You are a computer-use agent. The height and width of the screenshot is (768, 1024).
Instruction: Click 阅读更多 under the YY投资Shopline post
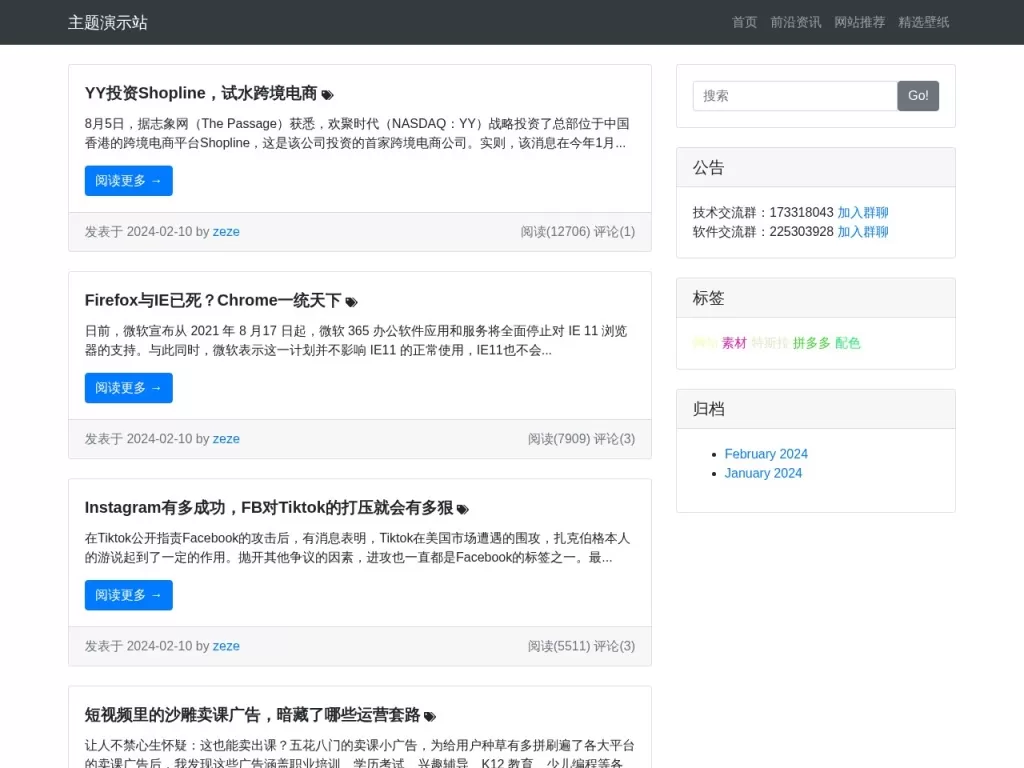click(128, 181)
